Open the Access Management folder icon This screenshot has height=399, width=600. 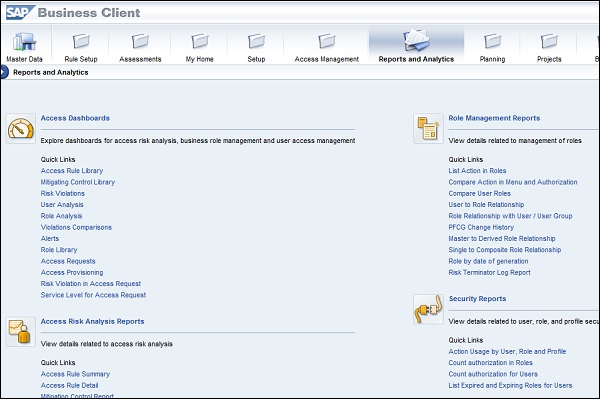click(327, 41)
